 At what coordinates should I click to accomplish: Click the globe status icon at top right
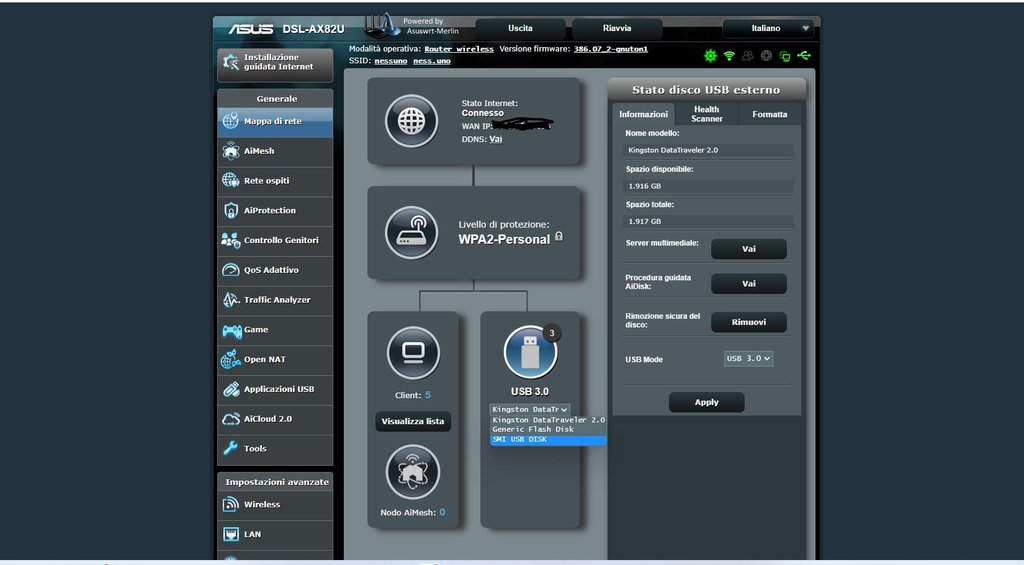(x=766, y=56)
